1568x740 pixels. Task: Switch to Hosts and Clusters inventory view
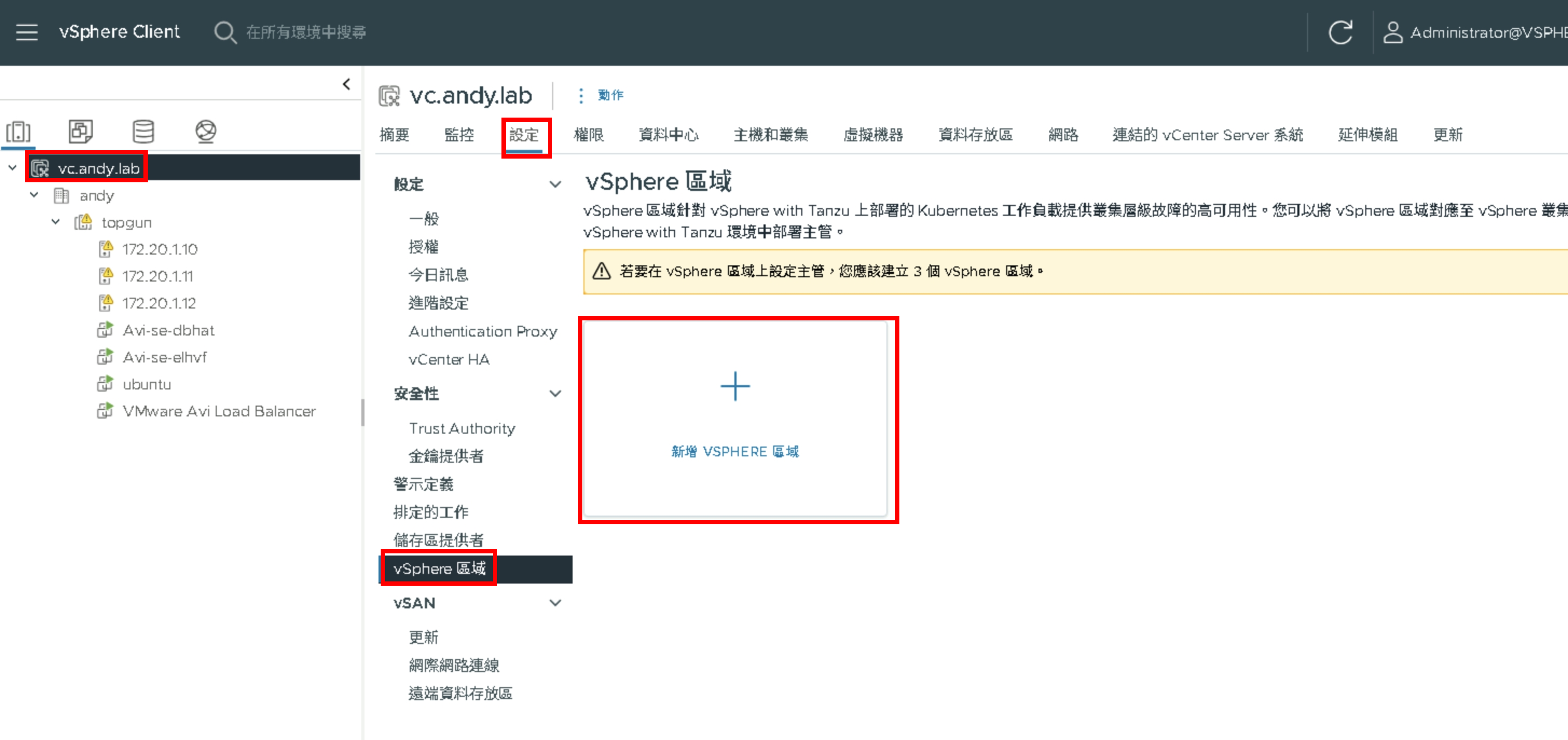pyautogui.click(x=18, y=131)
